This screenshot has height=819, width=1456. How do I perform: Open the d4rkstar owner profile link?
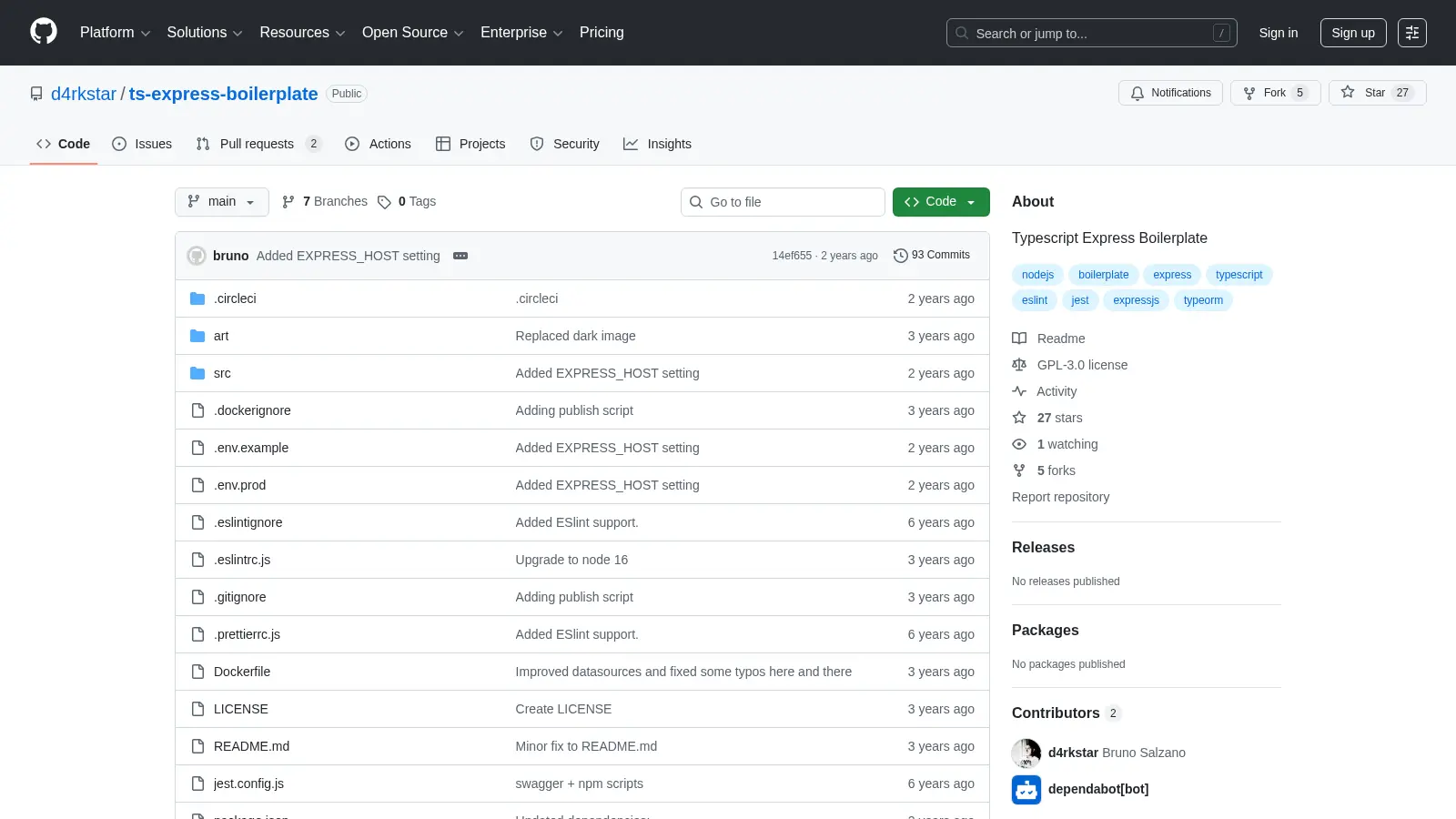pos(84,94)
